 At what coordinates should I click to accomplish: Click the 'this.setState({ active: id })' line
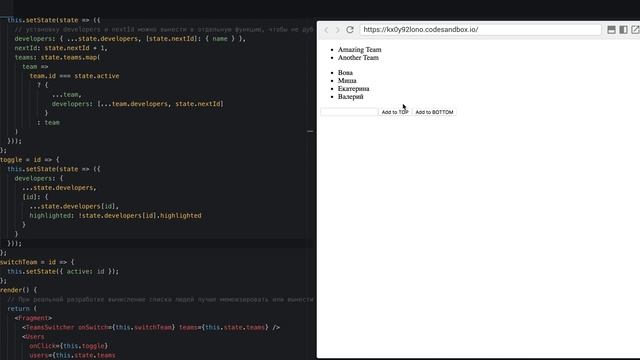(63, 271)
